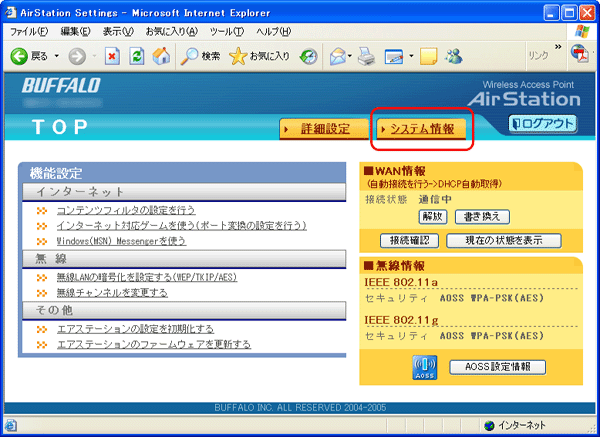Image resolution: width=600 pixels, height=437 pixels.
Task: Click the 通信中 connection status text
Action: click(x=435, y=199)
